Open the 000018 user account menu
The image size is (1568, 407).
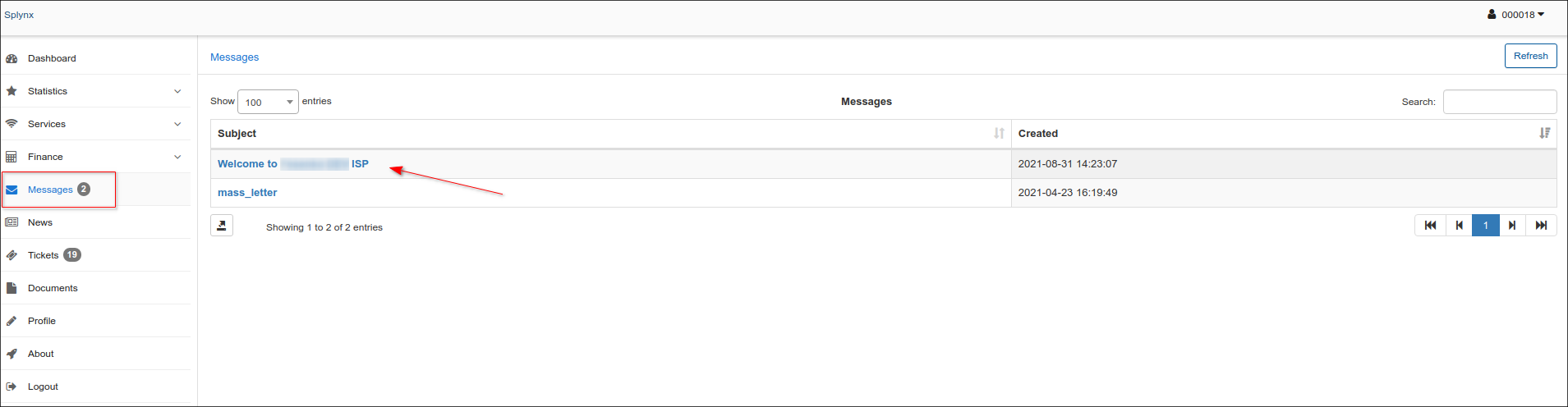pyautogui.click(x=1516, y=15)
